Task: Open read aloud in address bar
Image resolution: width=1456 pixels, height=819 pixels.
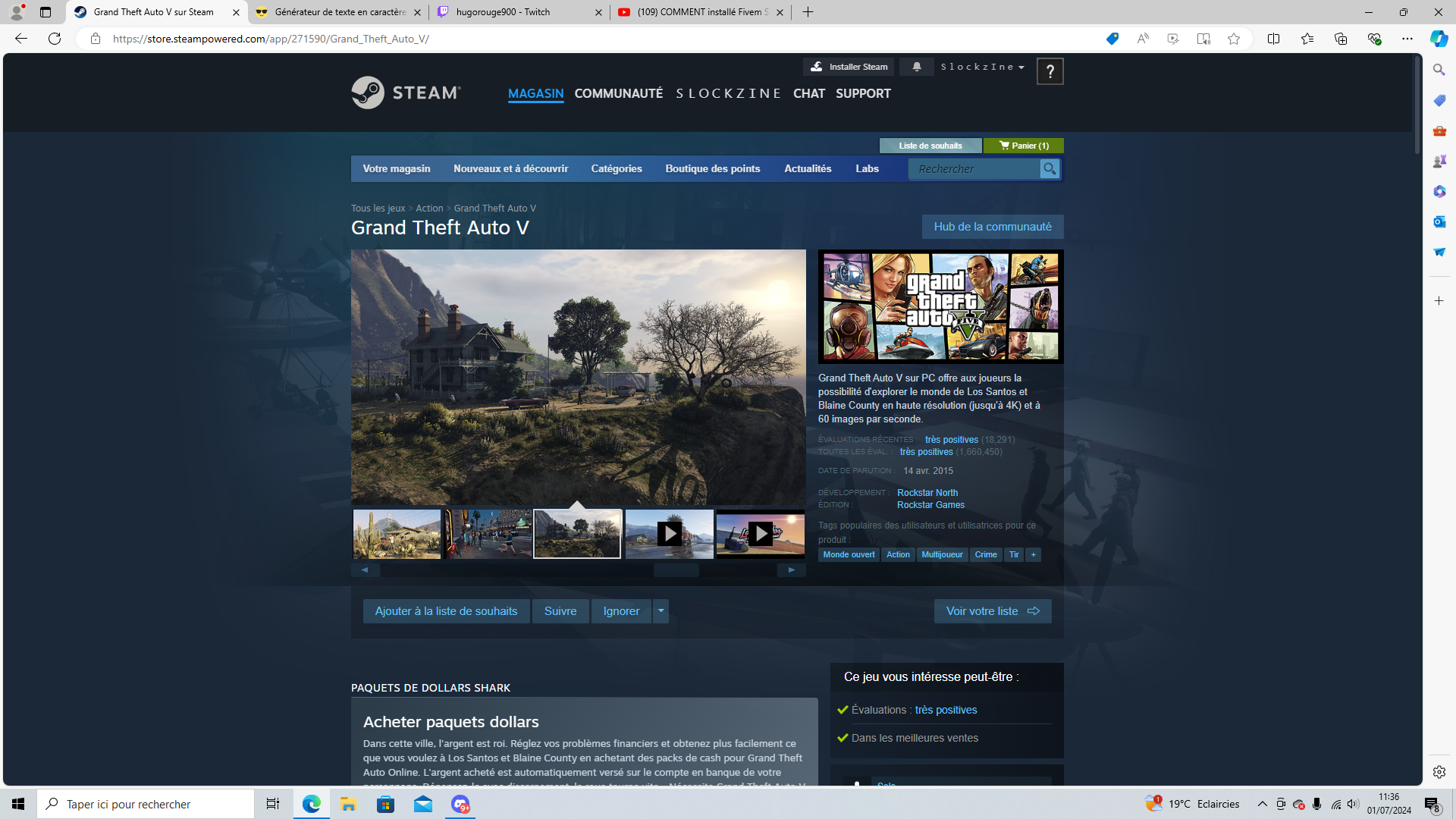Action: [x=1143, y=39]
